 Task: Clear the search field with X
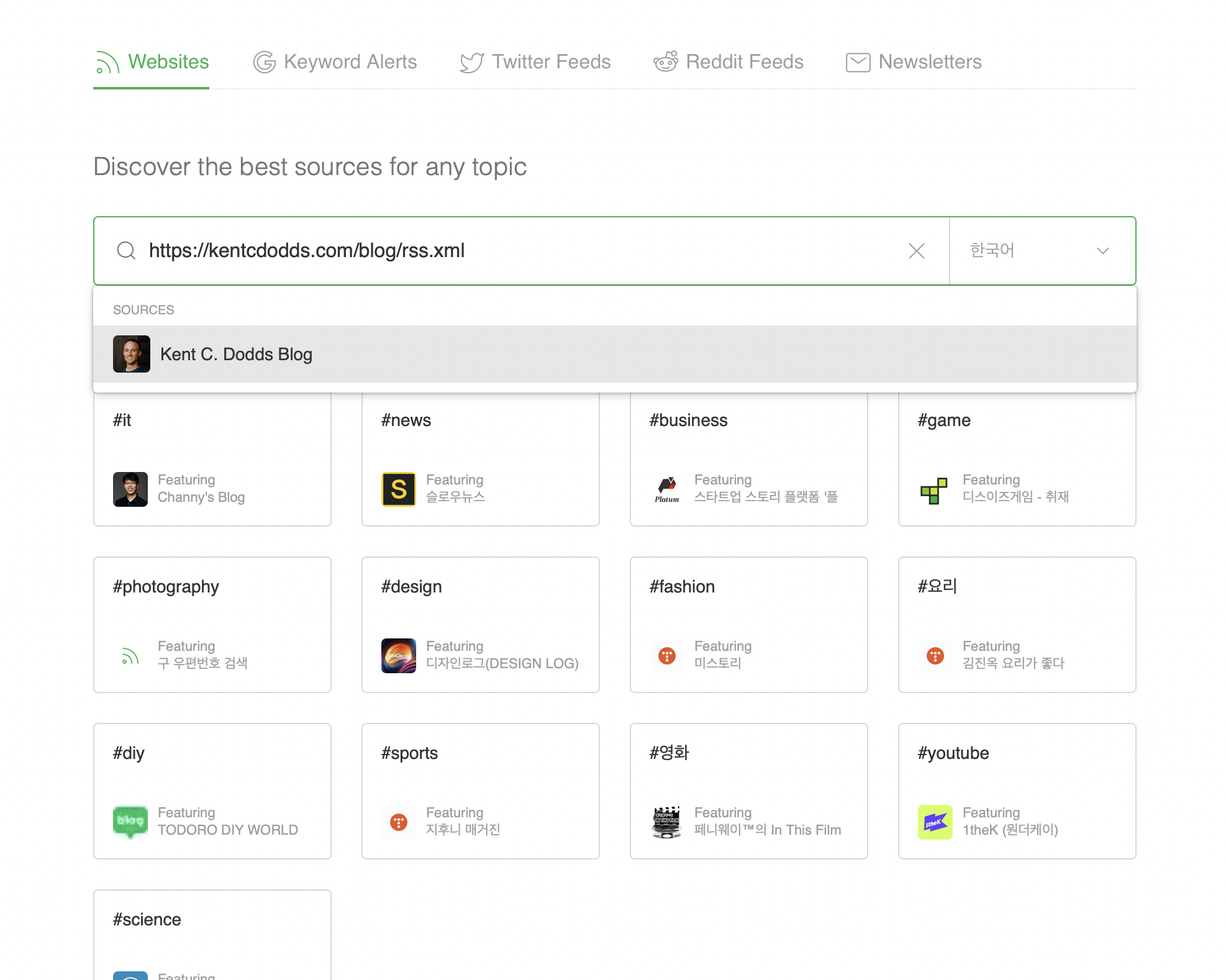click(916, 251)
